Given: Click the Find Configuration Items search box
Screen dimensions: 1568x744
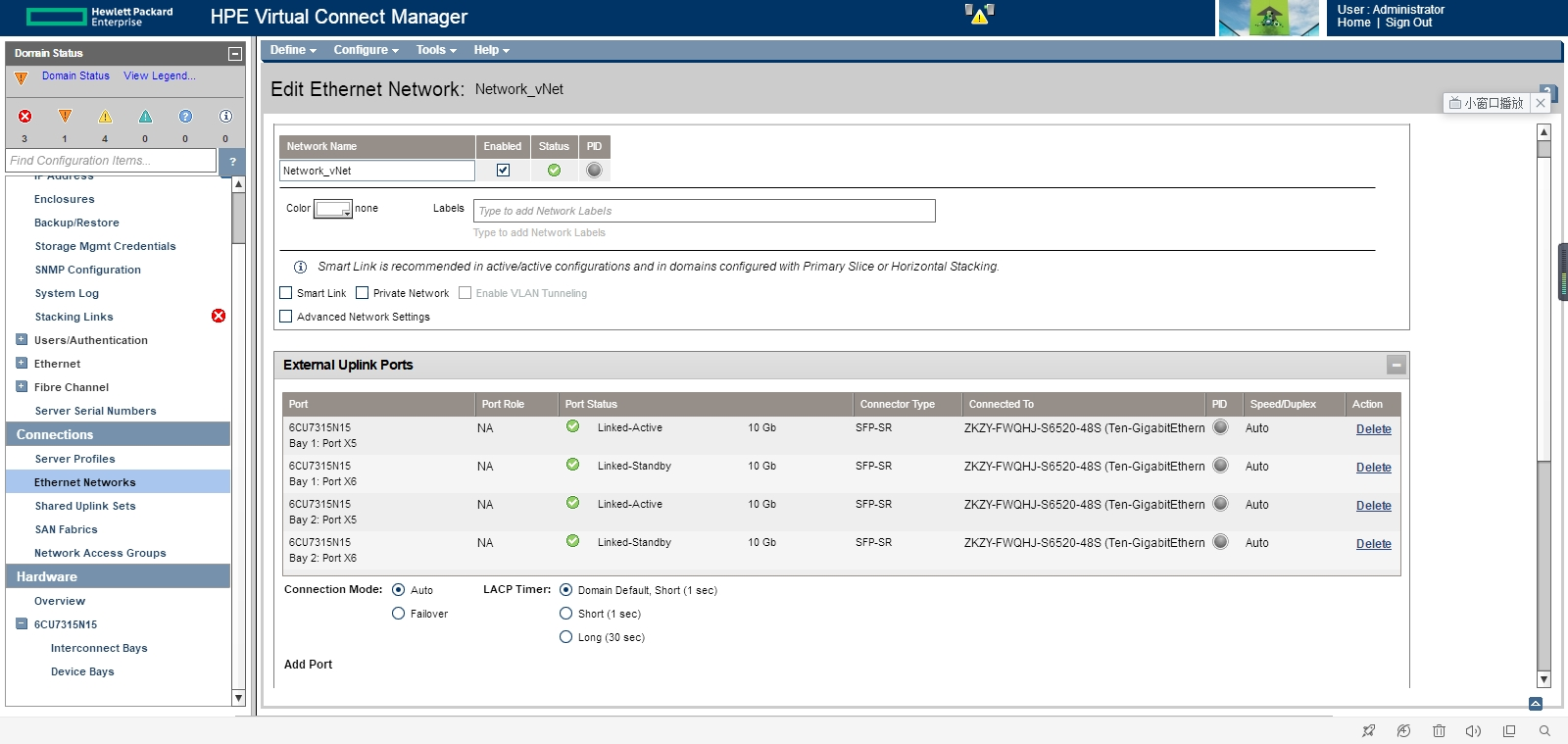Looking at the screenshot, I should [111, 161].
